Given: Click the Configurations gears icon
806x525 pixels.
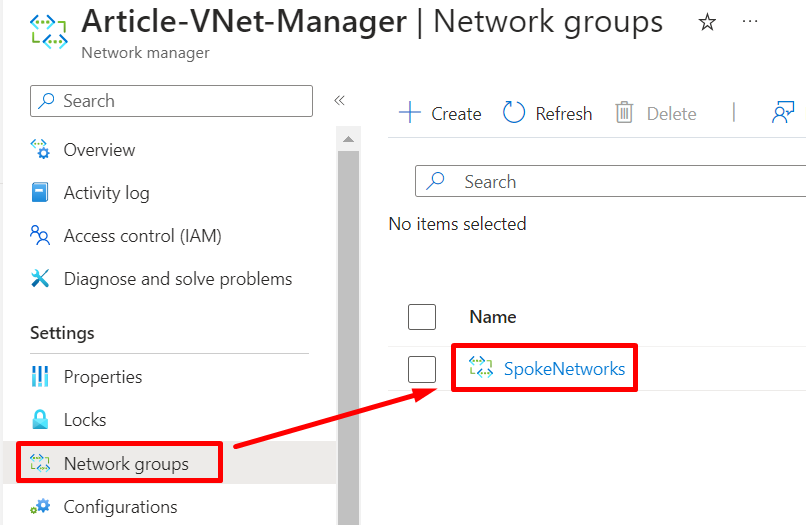Looking at the screenshot, I should (40, 506).
